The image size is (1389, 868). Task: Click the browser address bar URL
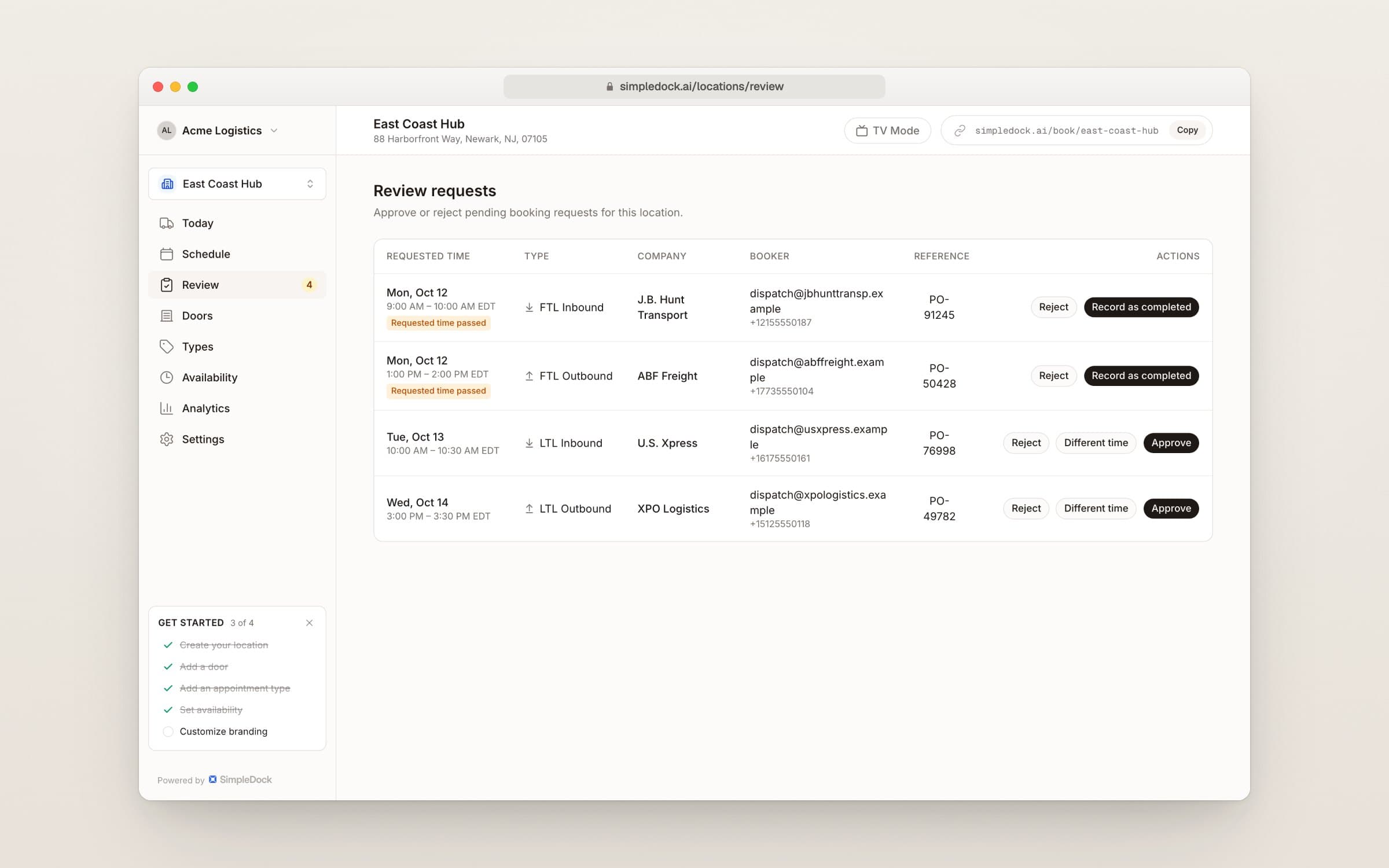(694, 87)
